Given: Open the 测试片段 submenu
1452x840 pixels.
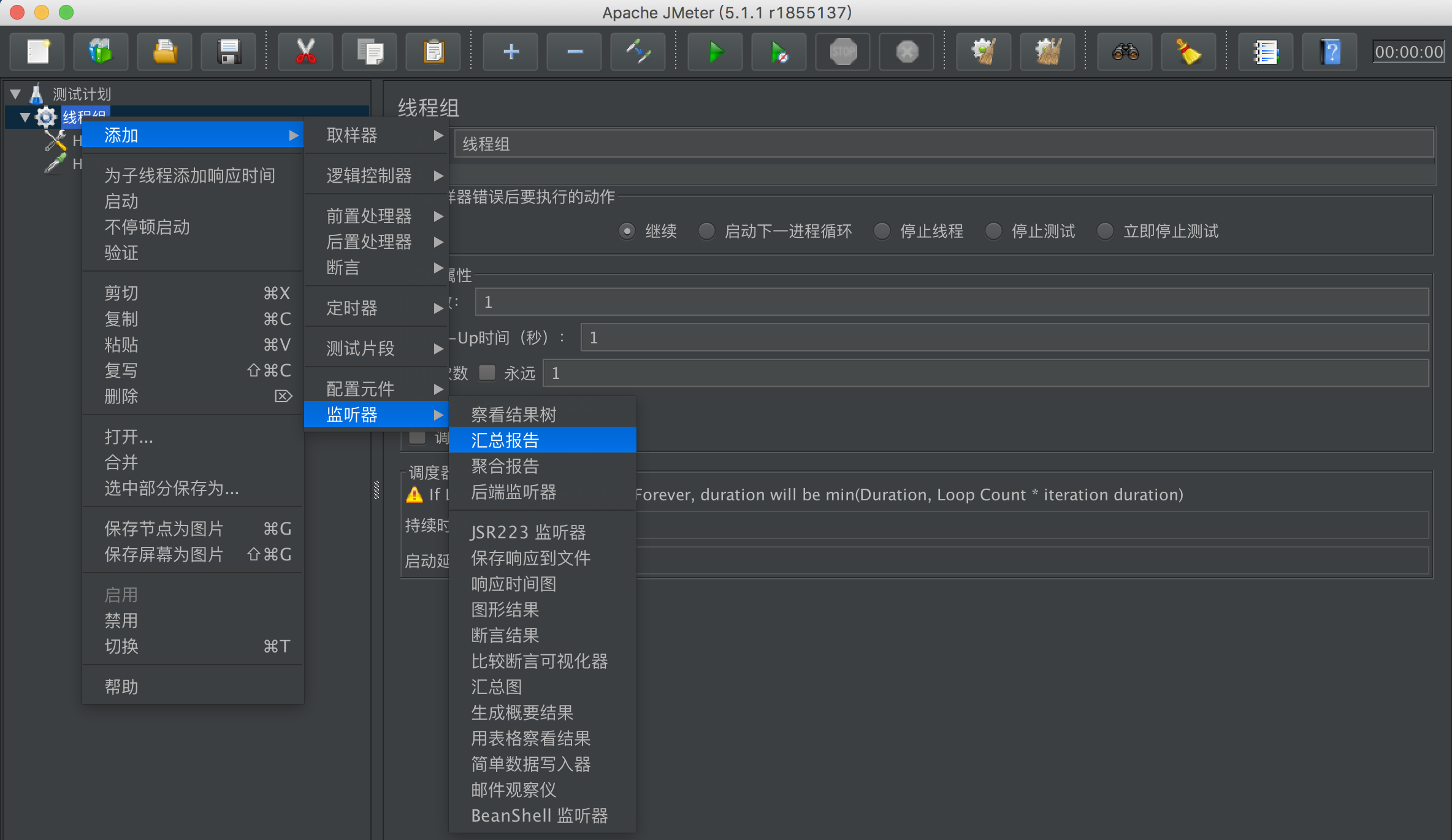Looking at the screenshot, I should (x=376, y=348).
